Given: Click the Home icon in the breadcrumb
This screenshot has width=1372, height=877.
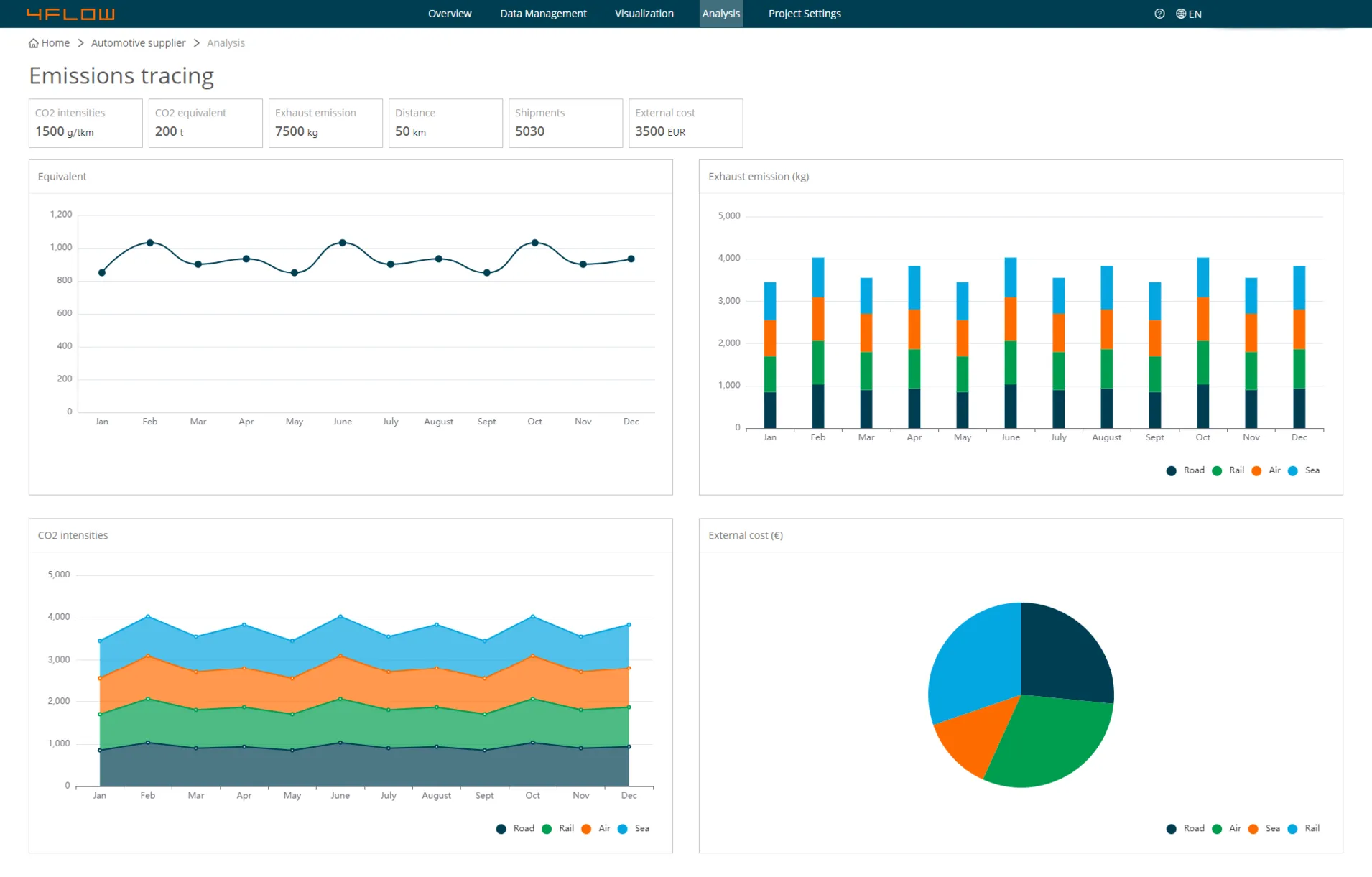Looking at the screenshot, I should click(x=32, y=42).
